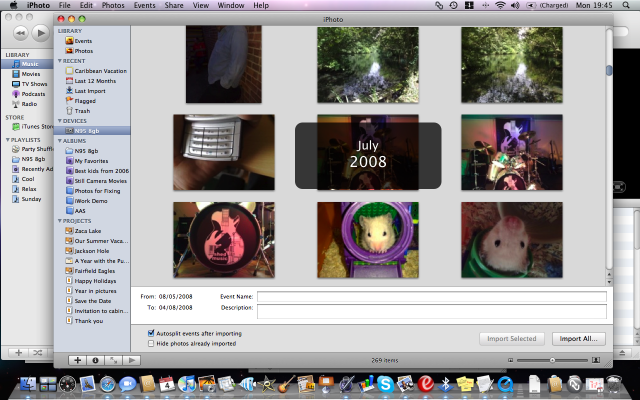Select bass drum guitar logo photo
This screenshot has width=640, height=400.
click(x=224, y=240)
